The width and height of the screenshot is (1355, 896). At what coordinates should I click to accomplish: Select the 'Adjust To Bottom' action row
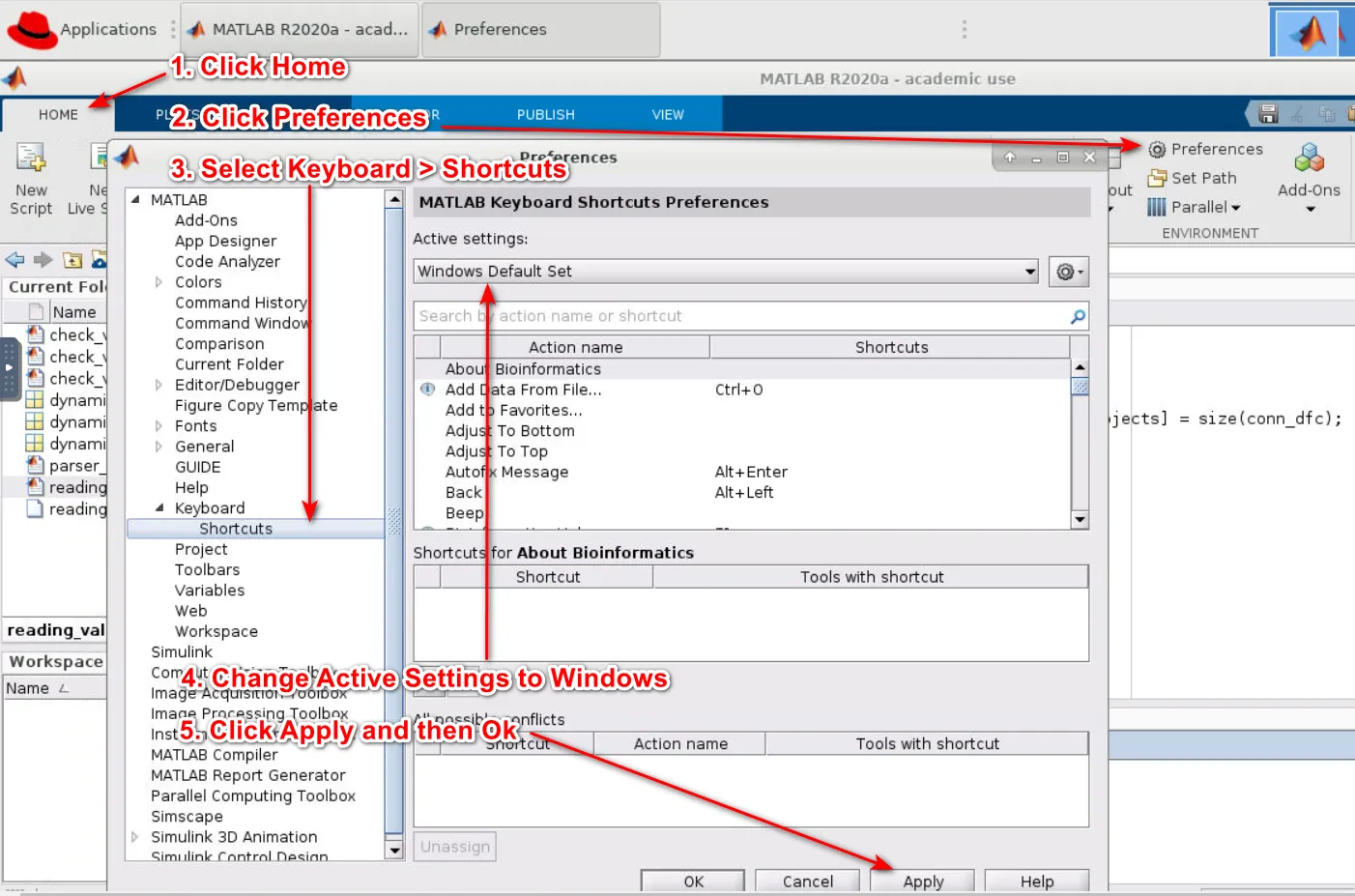pyautogui.click(x=742, y=431)
